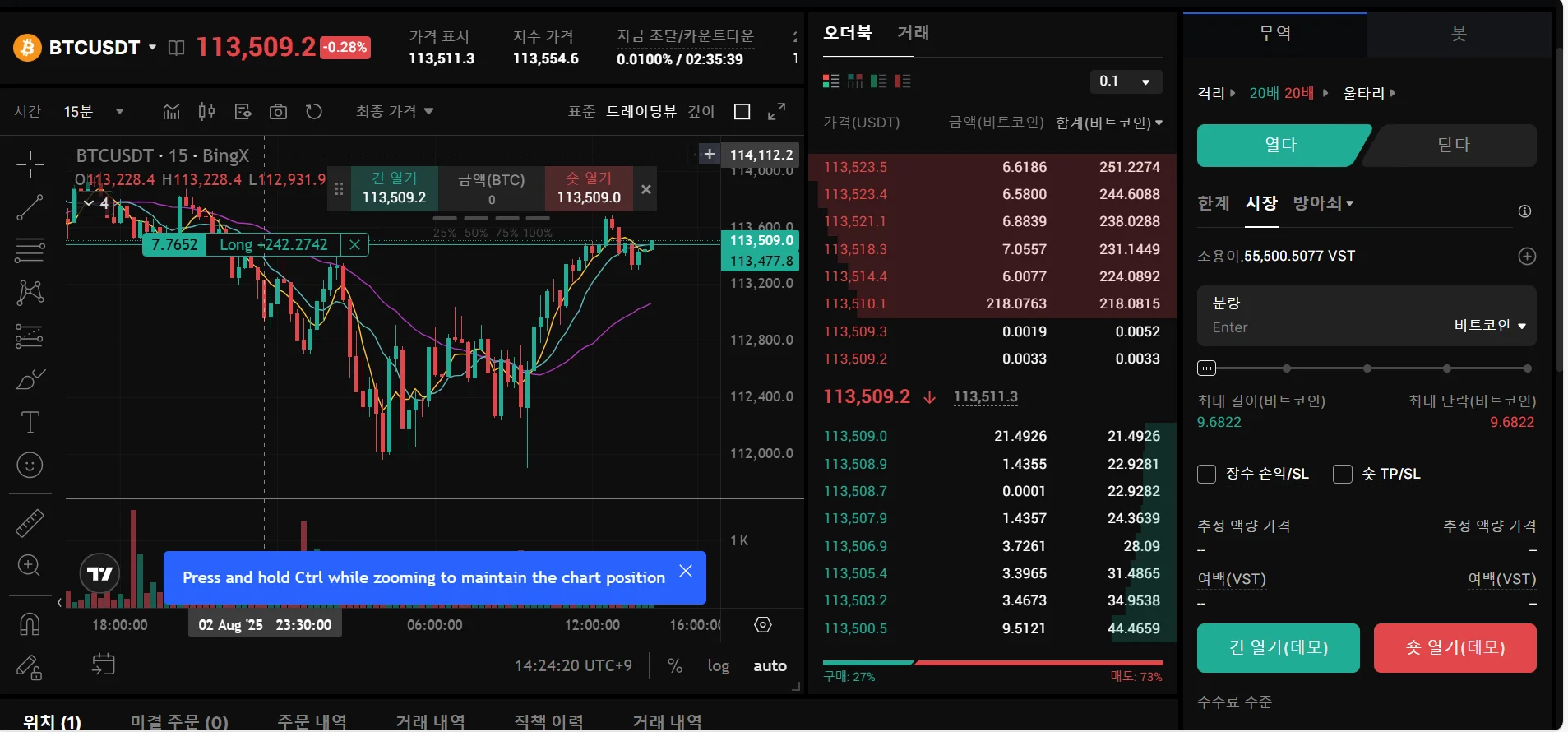Open the emoji/icons tool
The height and width of the screenshot is (732, 1568).
click(x=30, y=466)
